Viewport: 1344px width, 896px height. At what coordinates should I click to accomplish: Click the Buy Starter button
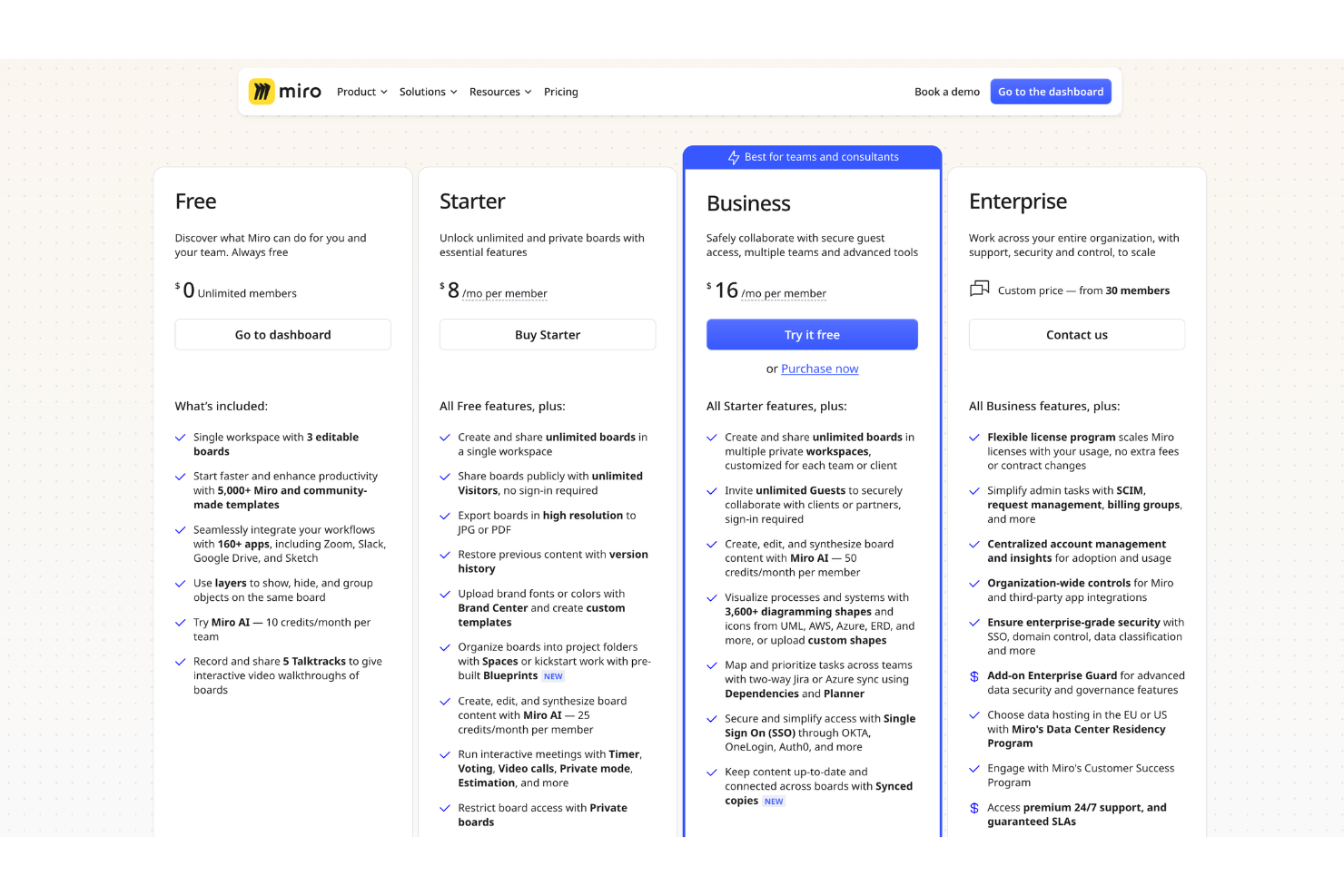tap(547, 335)
